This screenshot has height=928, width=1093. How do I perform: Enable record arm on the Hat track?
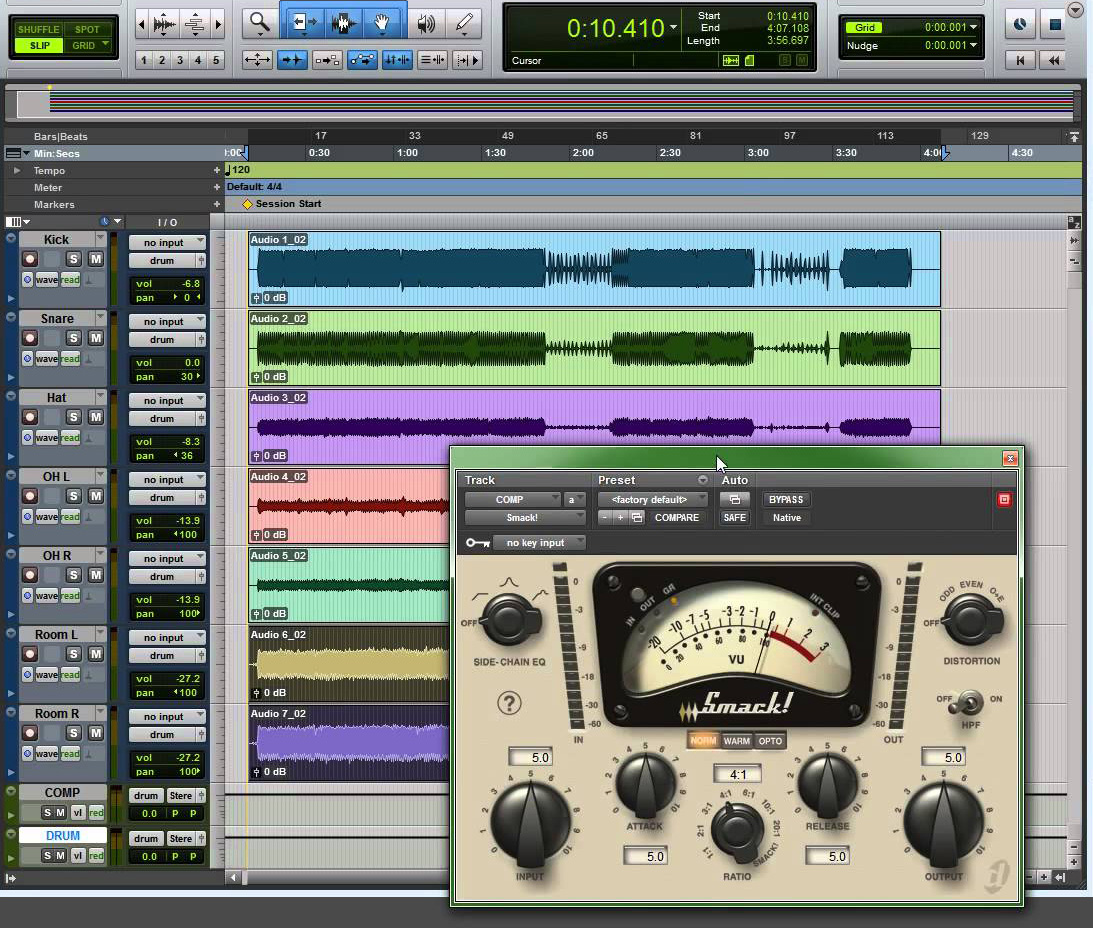coord(31,417)
